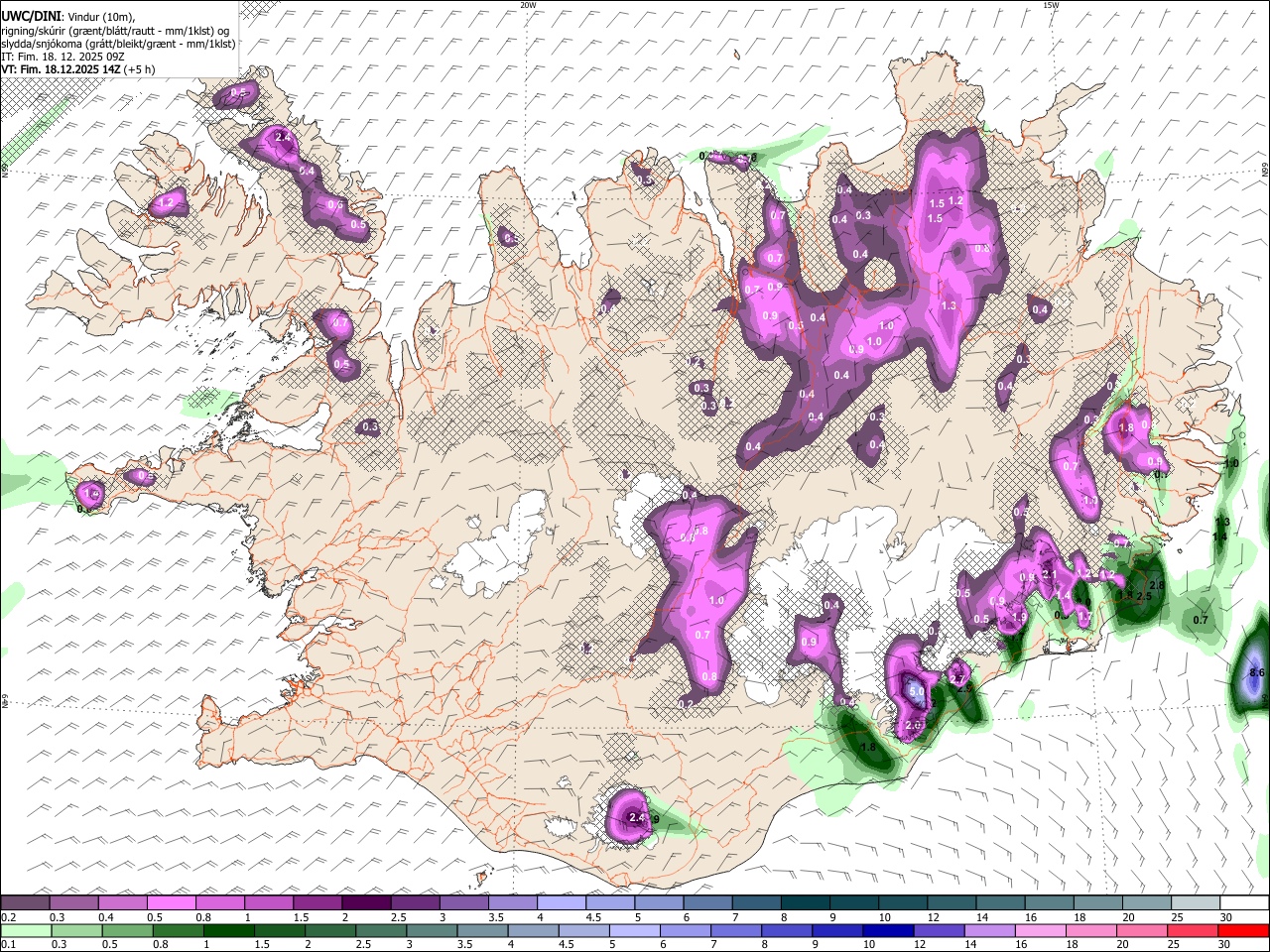Pick upper legend swatch between 0.2 and 0.3
Viewport: 1270px width, 952px height.
(x=25, y=902)
